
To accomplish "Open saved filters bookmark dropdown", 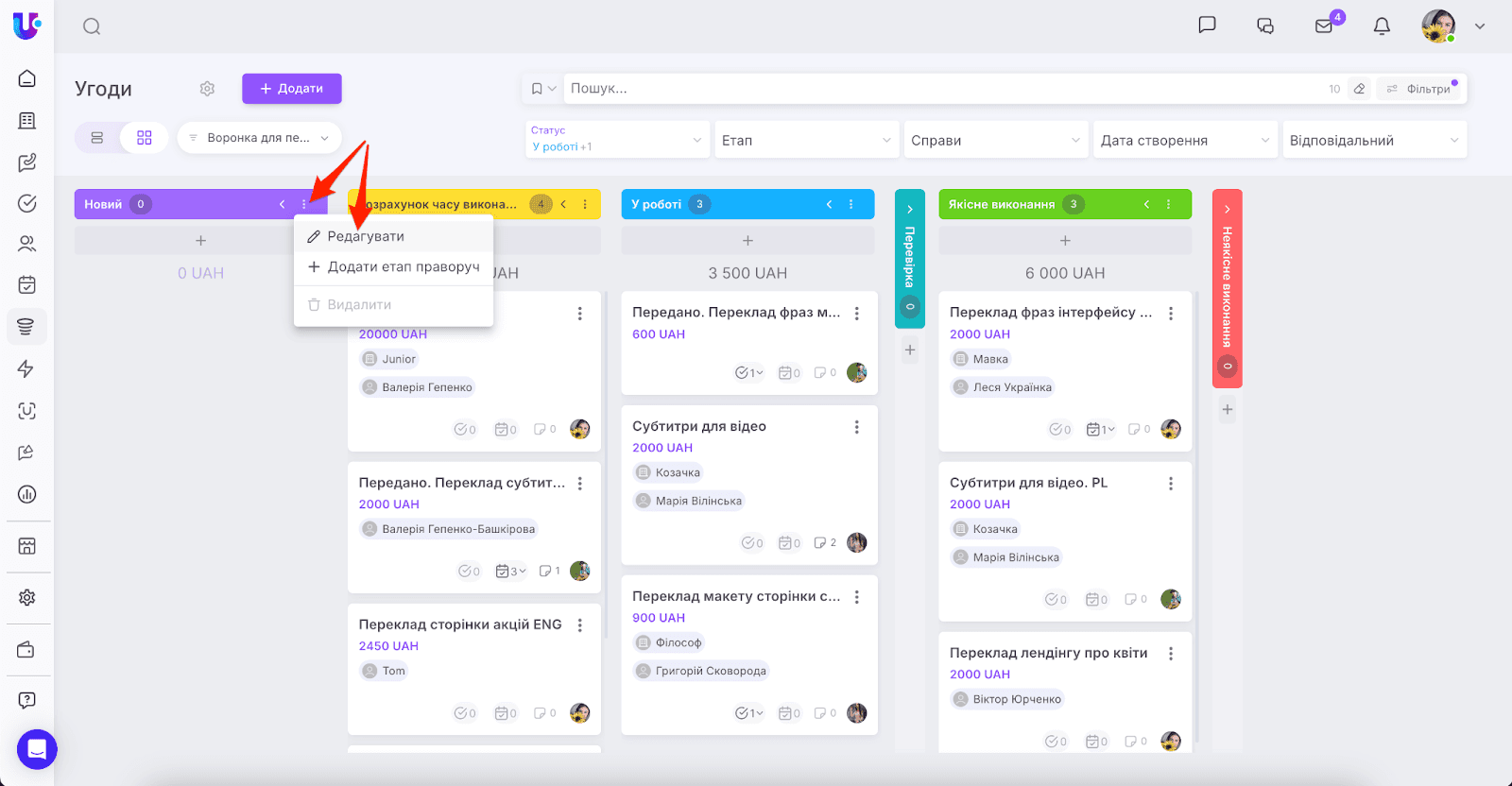I will tap(542, 89).
